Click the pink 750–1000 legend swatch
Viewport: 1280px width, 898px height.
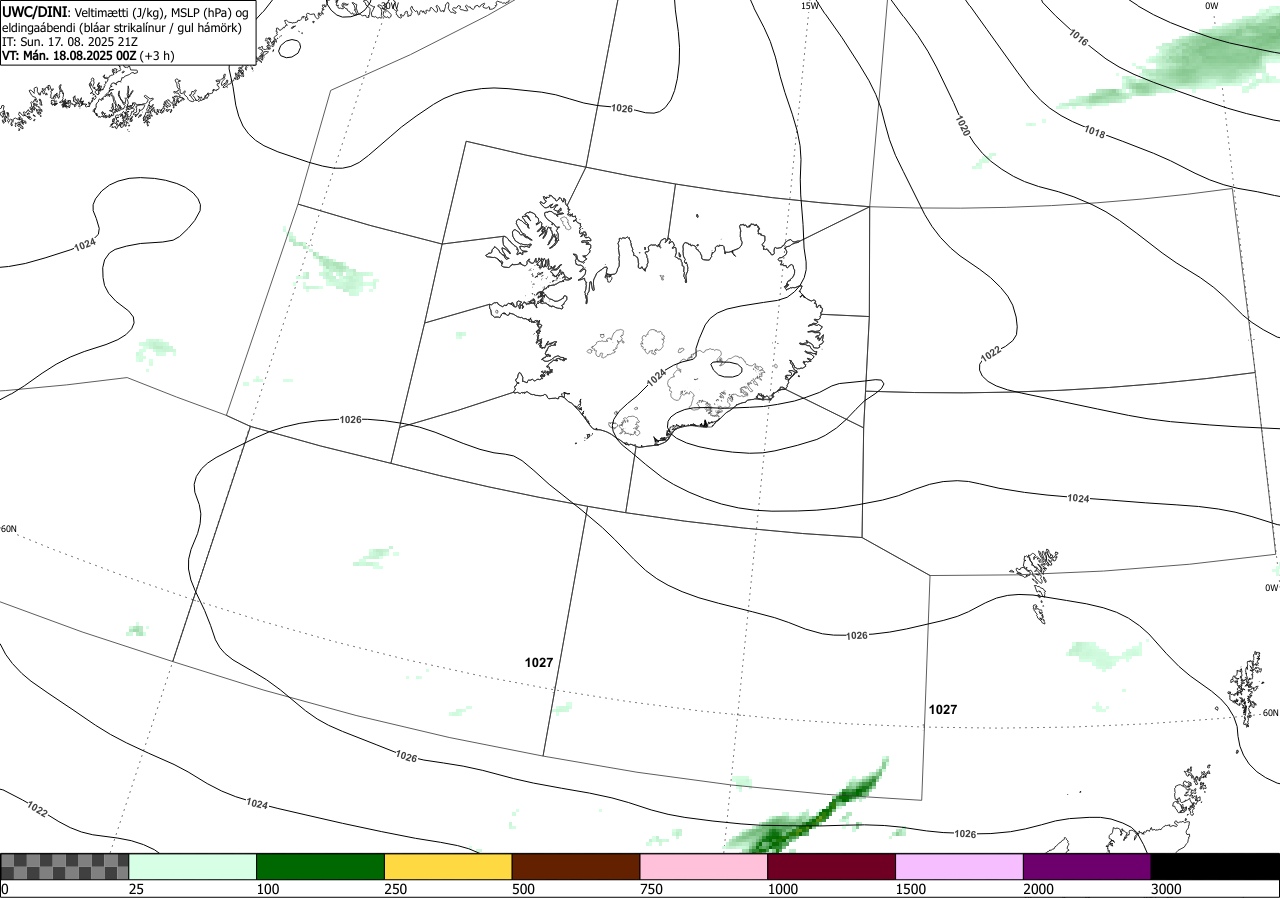click(704, 866)
